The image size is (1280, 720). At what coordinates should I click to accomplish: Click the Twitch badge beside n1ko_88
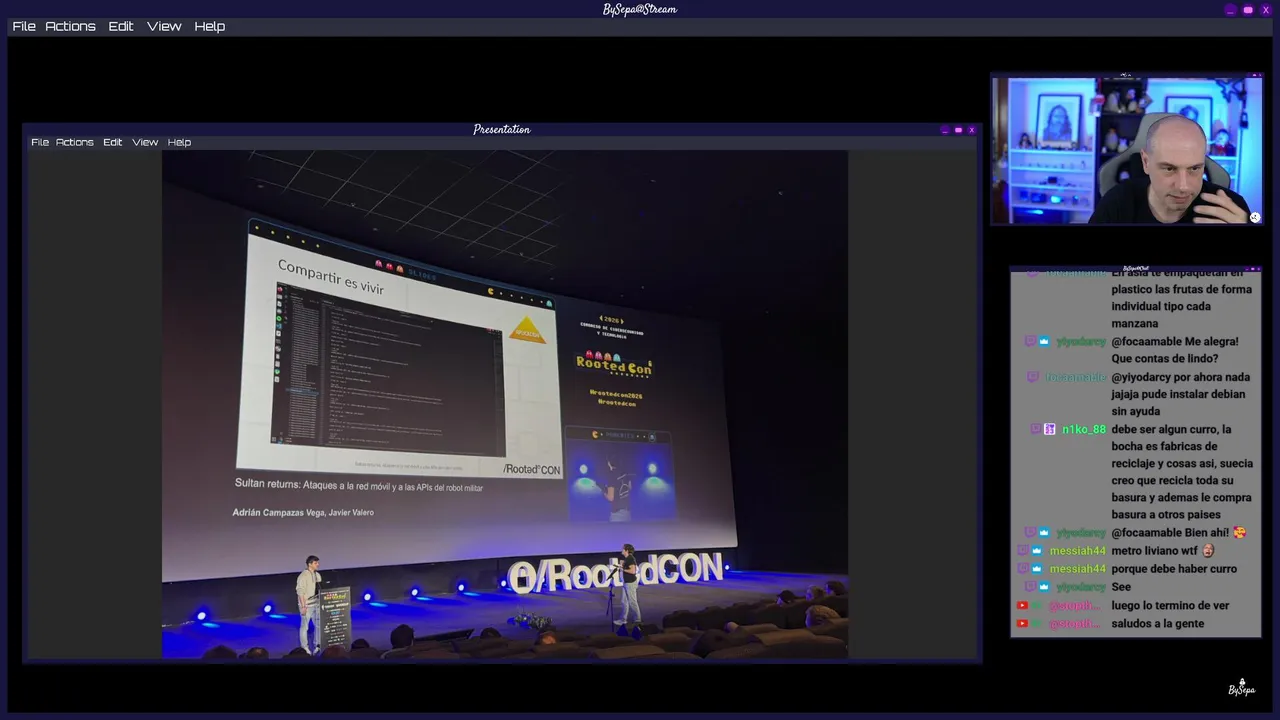1036,429
